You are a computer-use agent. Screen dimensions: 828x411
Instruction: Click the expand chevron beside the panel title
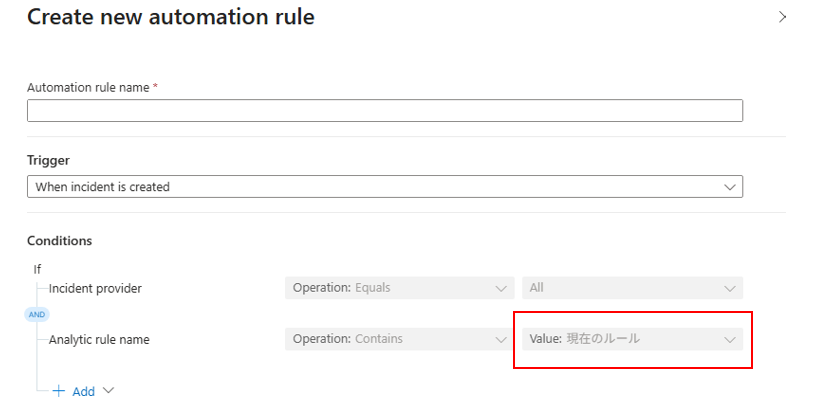[x=783, y=17]
